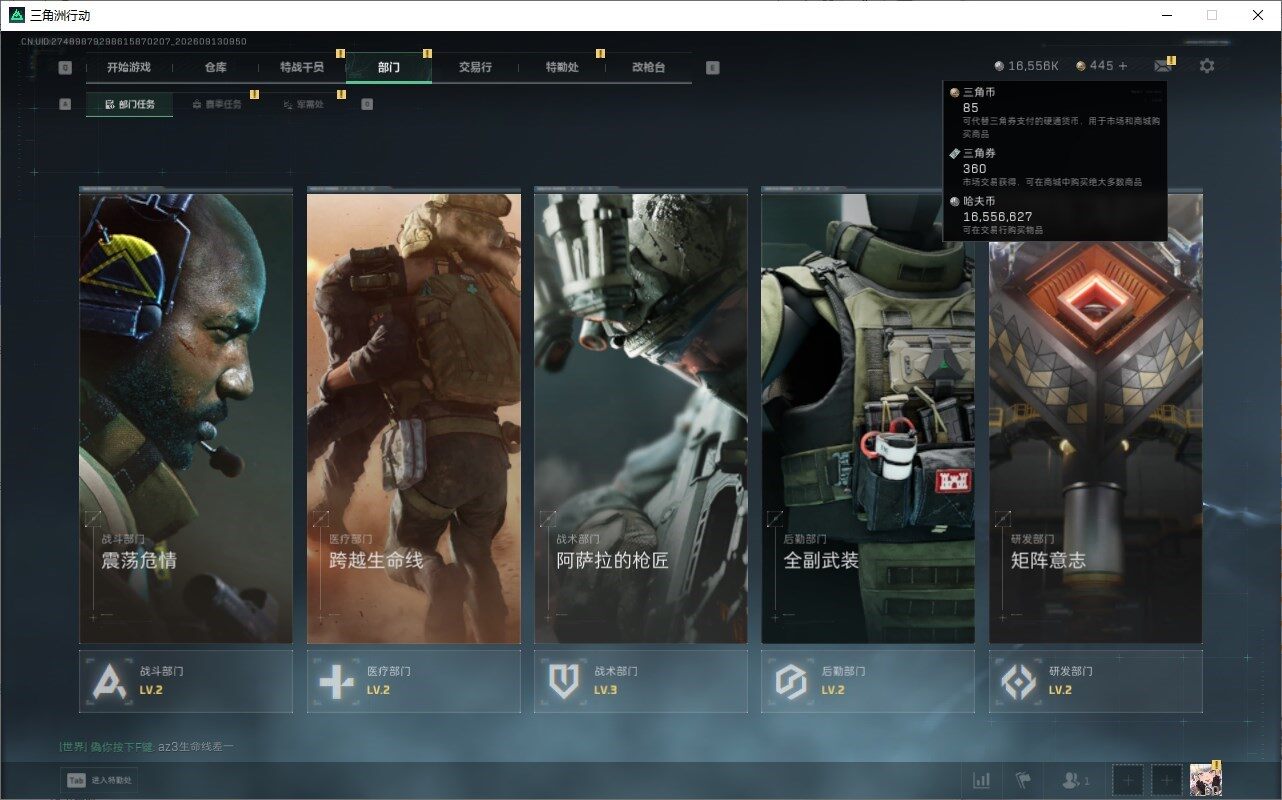Open the 全副武装 mission card
The height and width of the screenshot is (800, 1282).
(x=868, y=418)
